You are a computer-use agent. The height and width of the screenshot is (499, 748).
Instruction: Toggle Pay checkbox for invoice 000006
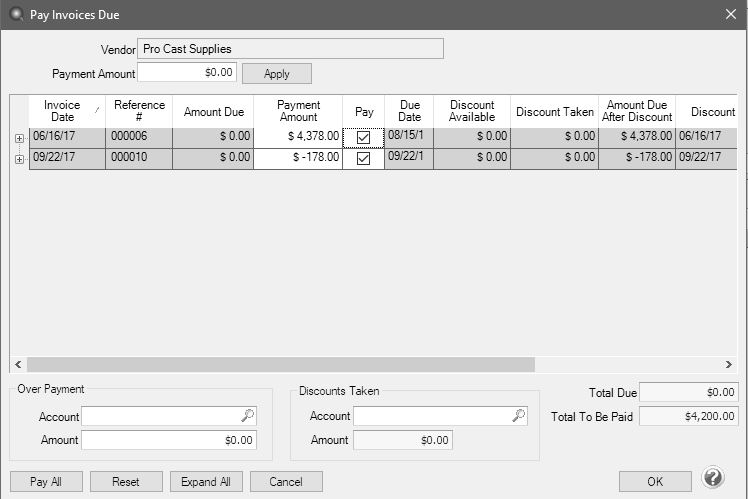(363, 138)
